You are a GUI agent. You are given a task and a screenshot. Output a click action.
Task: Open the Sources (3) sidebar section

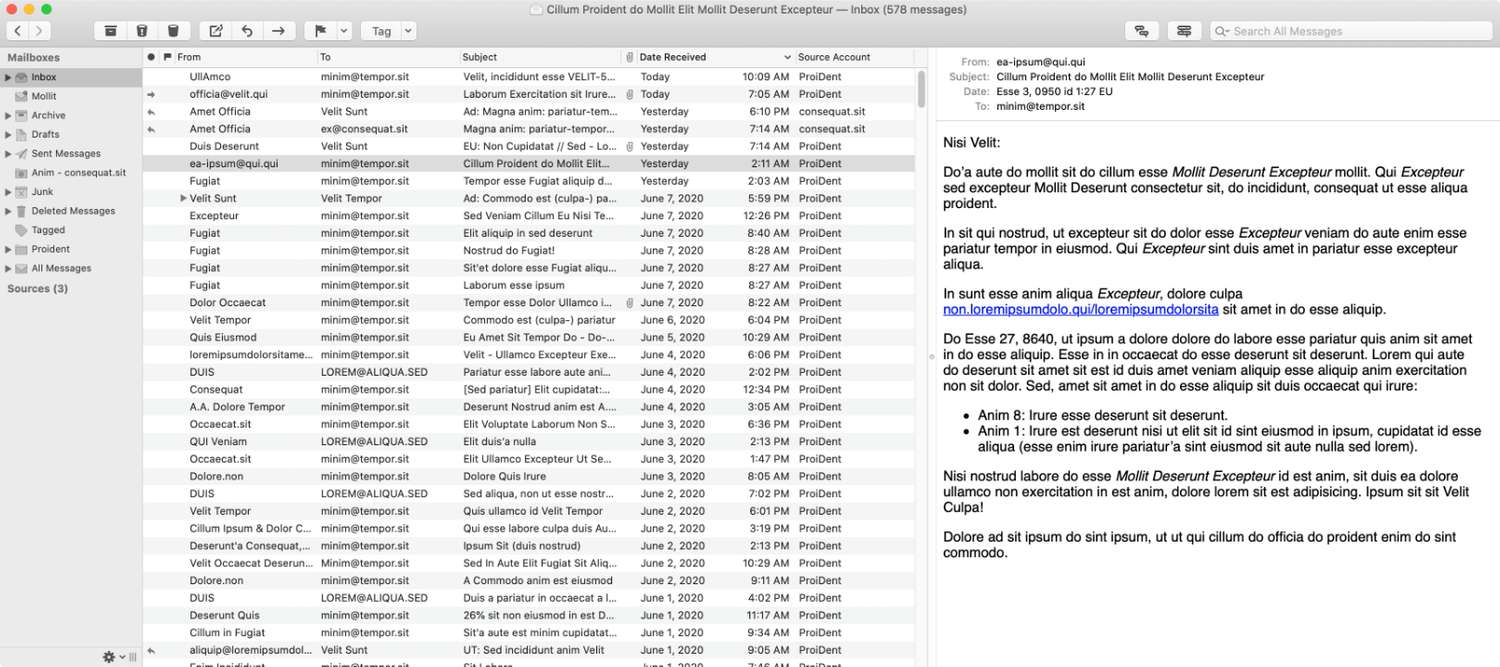38,289
